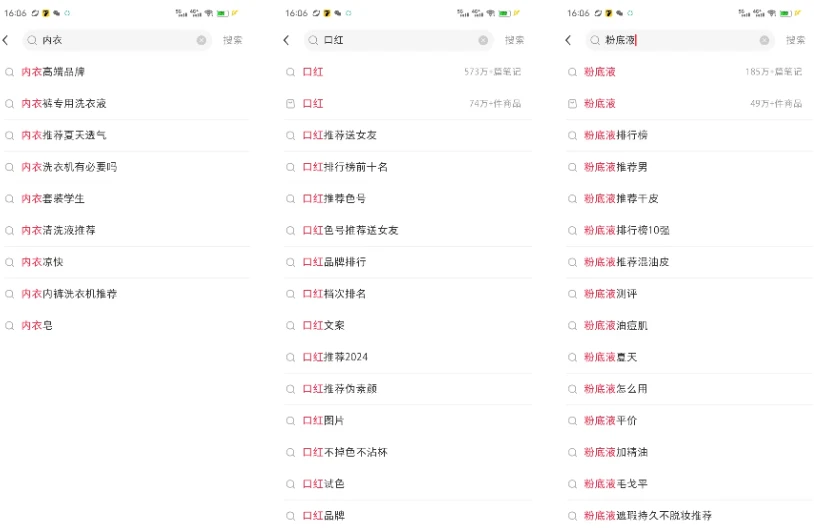Tap the shopping bag icon beside 粉底液 49万+ 件商品

tap(572, 103)
